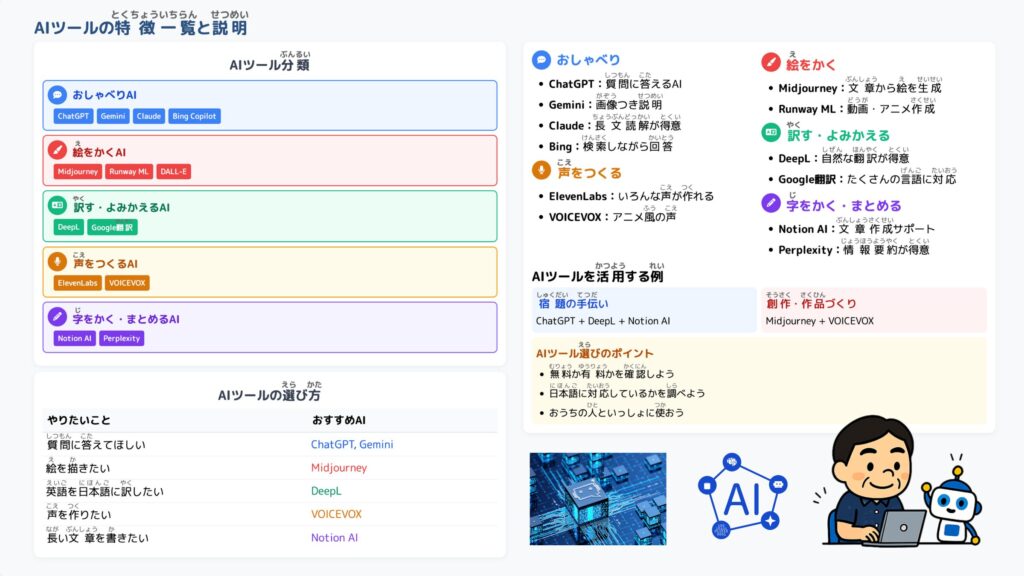
Task: Click the blue circuit board photo thumbnail
Action: [598, 498]
